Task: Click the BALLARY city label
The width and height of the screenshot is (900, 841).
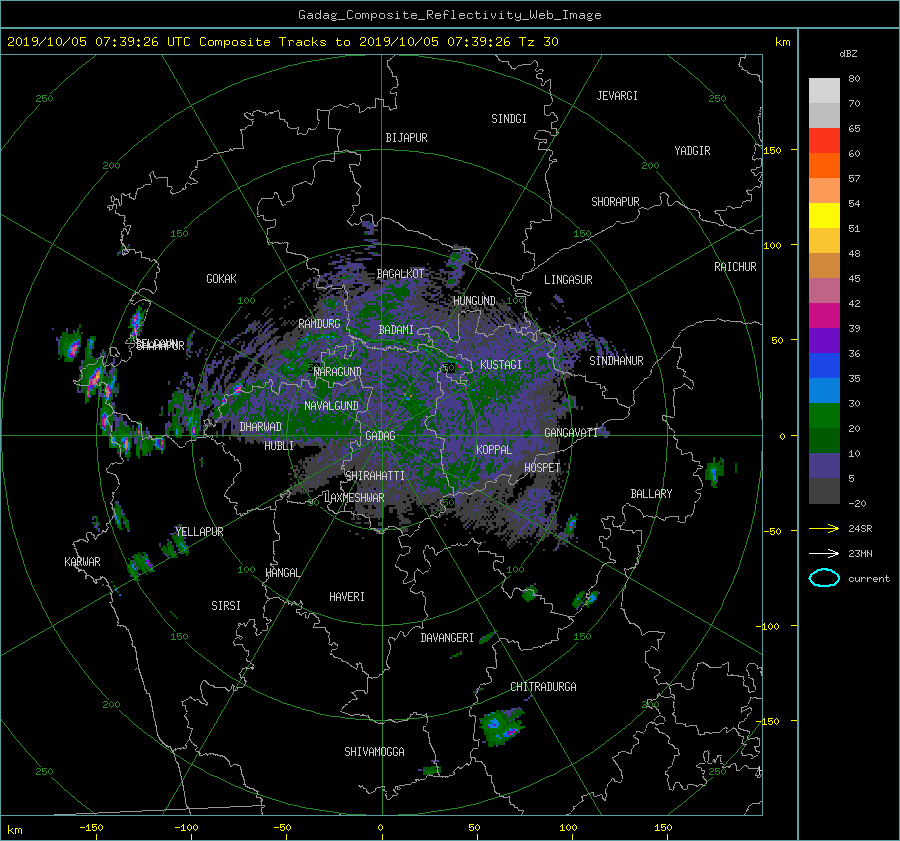Action: pos(651,494)
